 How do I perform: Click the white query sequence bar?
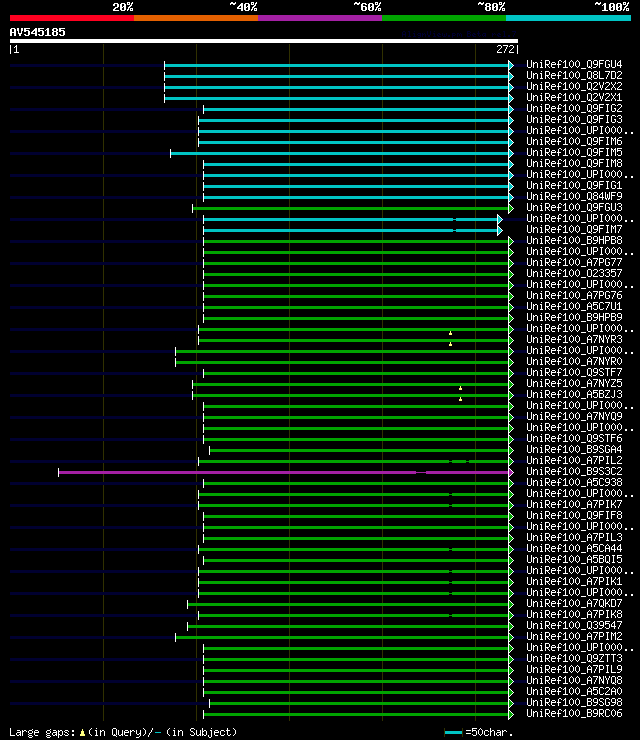click(x=263, y=41)
